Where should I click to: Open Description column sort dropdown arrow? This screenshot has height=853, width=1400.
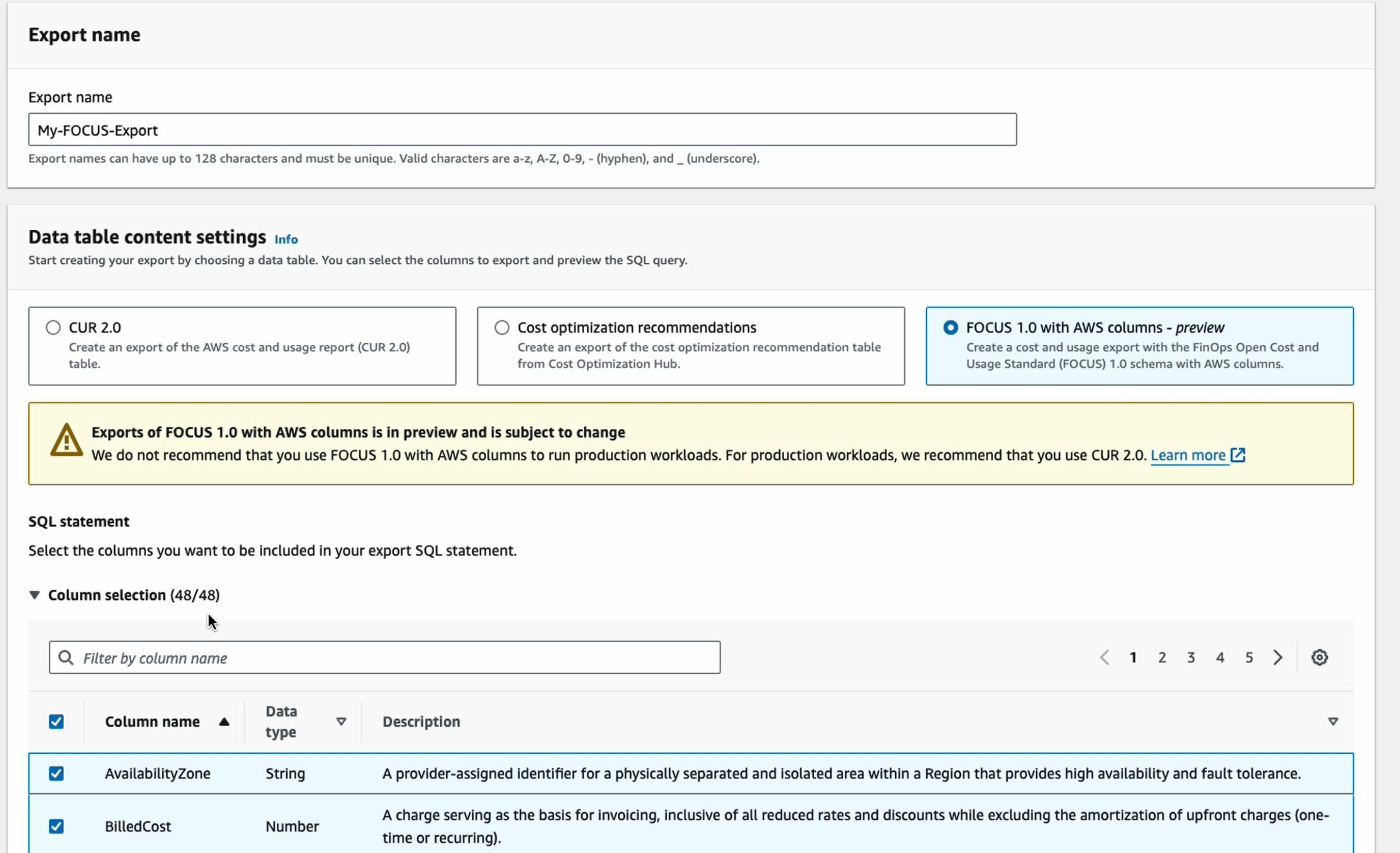pyautogui.click(x=1332, y=722)
